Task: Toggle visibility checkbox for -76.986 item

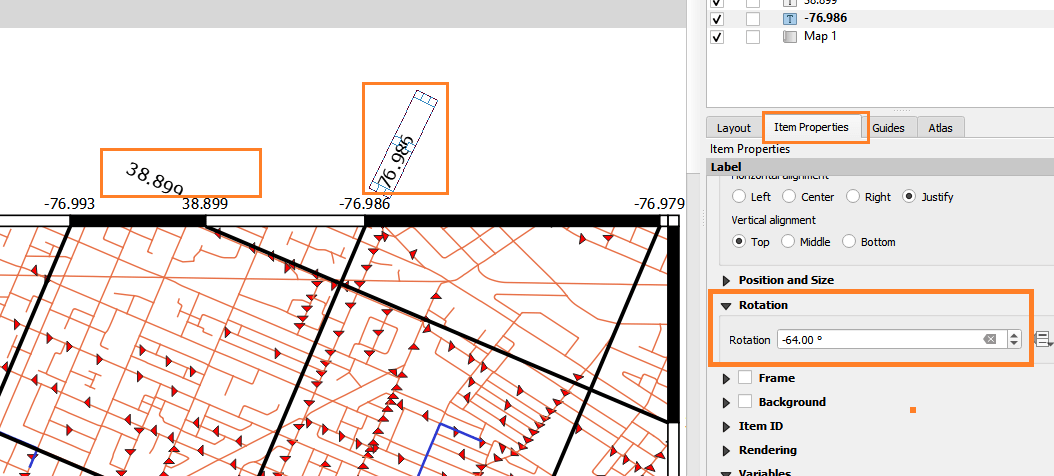Action: (x=717, y=19)
